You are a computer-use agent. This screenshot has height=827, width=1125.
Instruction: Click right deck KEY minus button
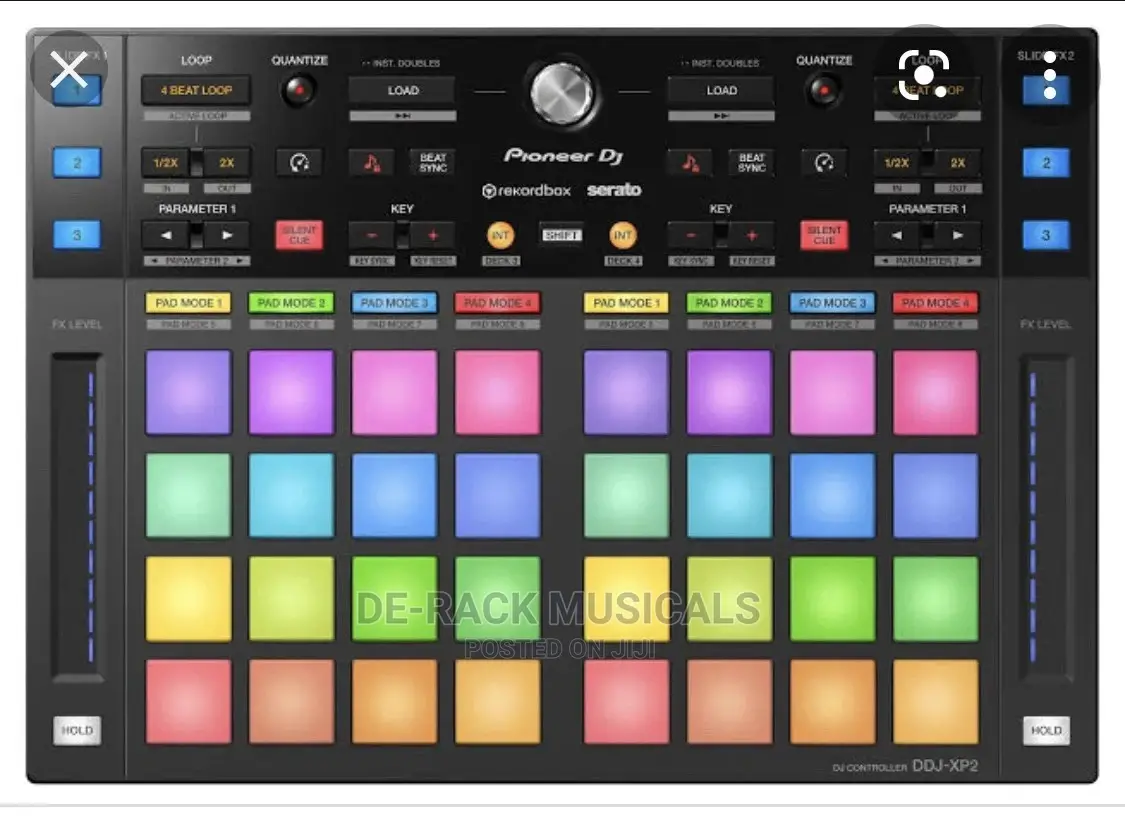[x=690, y=235]
